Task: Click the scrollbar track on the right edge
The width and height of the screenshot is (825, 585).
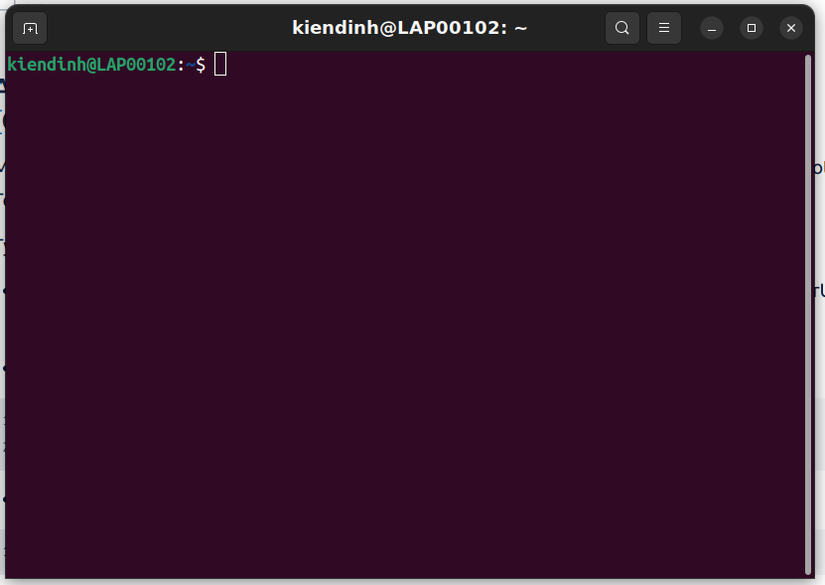Action: point(806,300)
